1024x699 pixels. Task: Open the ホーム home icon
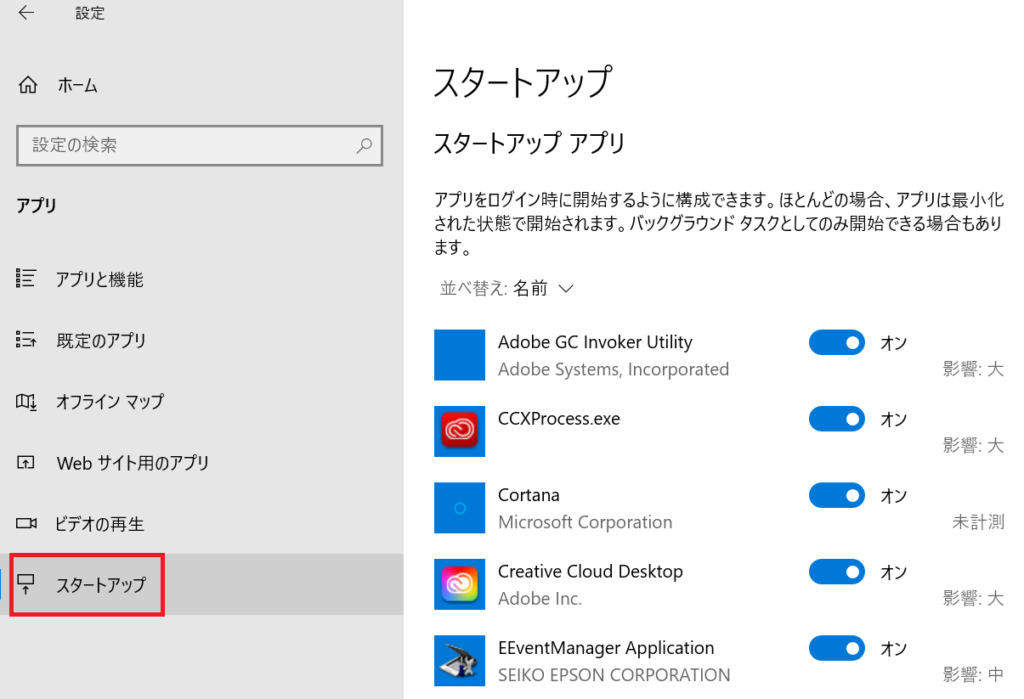coord(27,85)
